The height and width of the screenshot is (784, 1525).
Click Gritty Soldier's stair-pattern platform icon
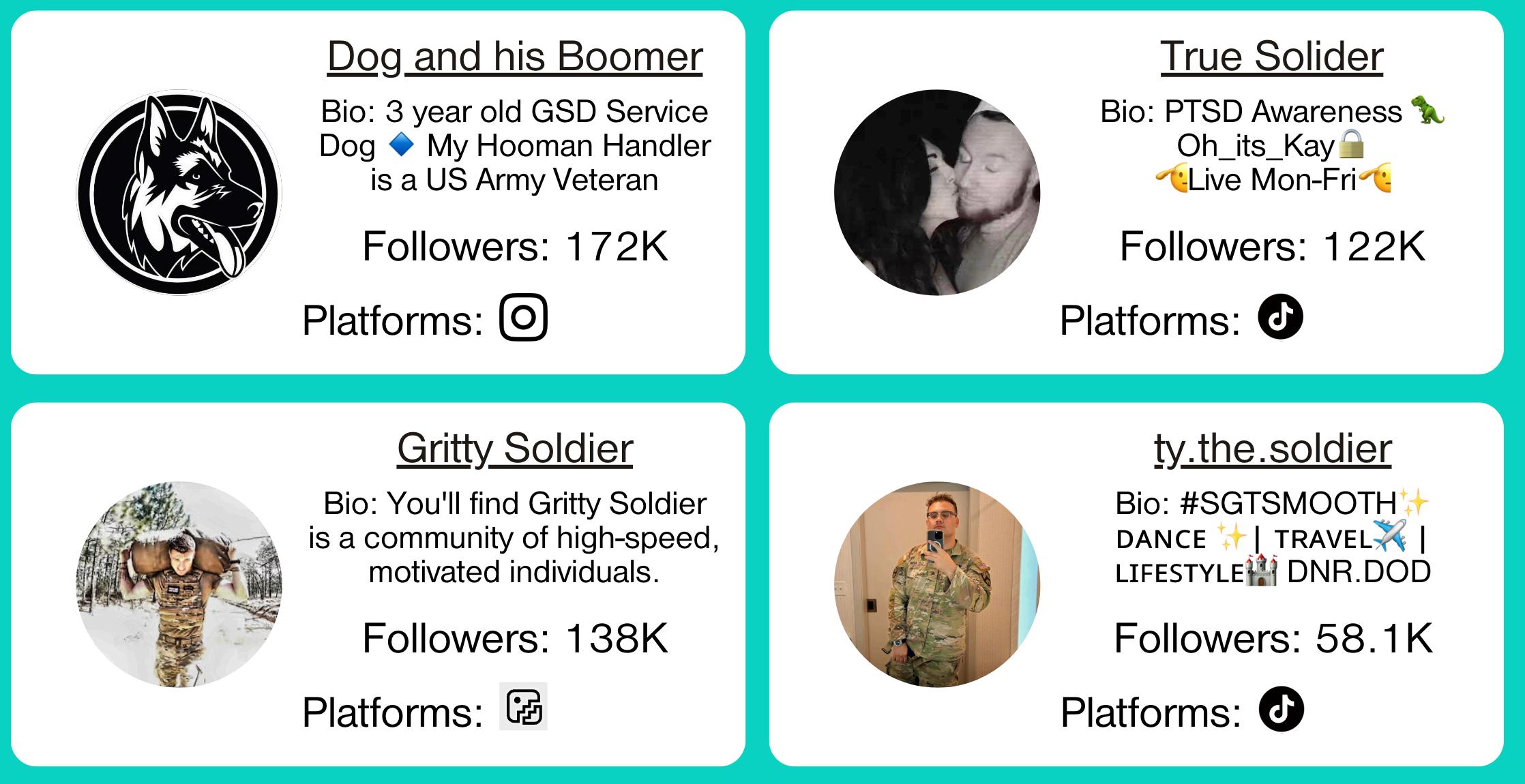click(523, 706)
